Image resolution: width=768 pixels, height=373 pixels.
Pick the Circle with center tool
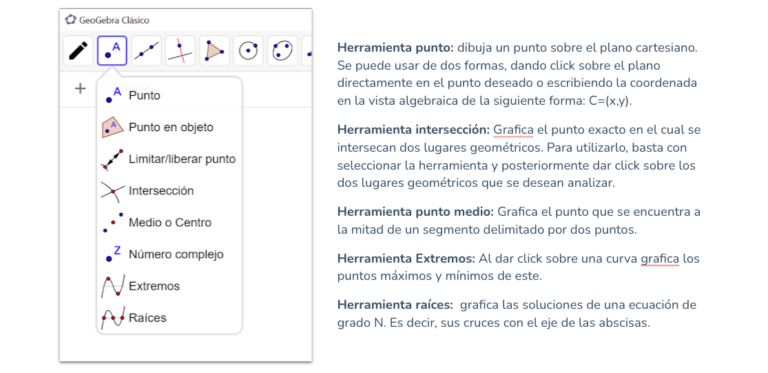[248, 50]
